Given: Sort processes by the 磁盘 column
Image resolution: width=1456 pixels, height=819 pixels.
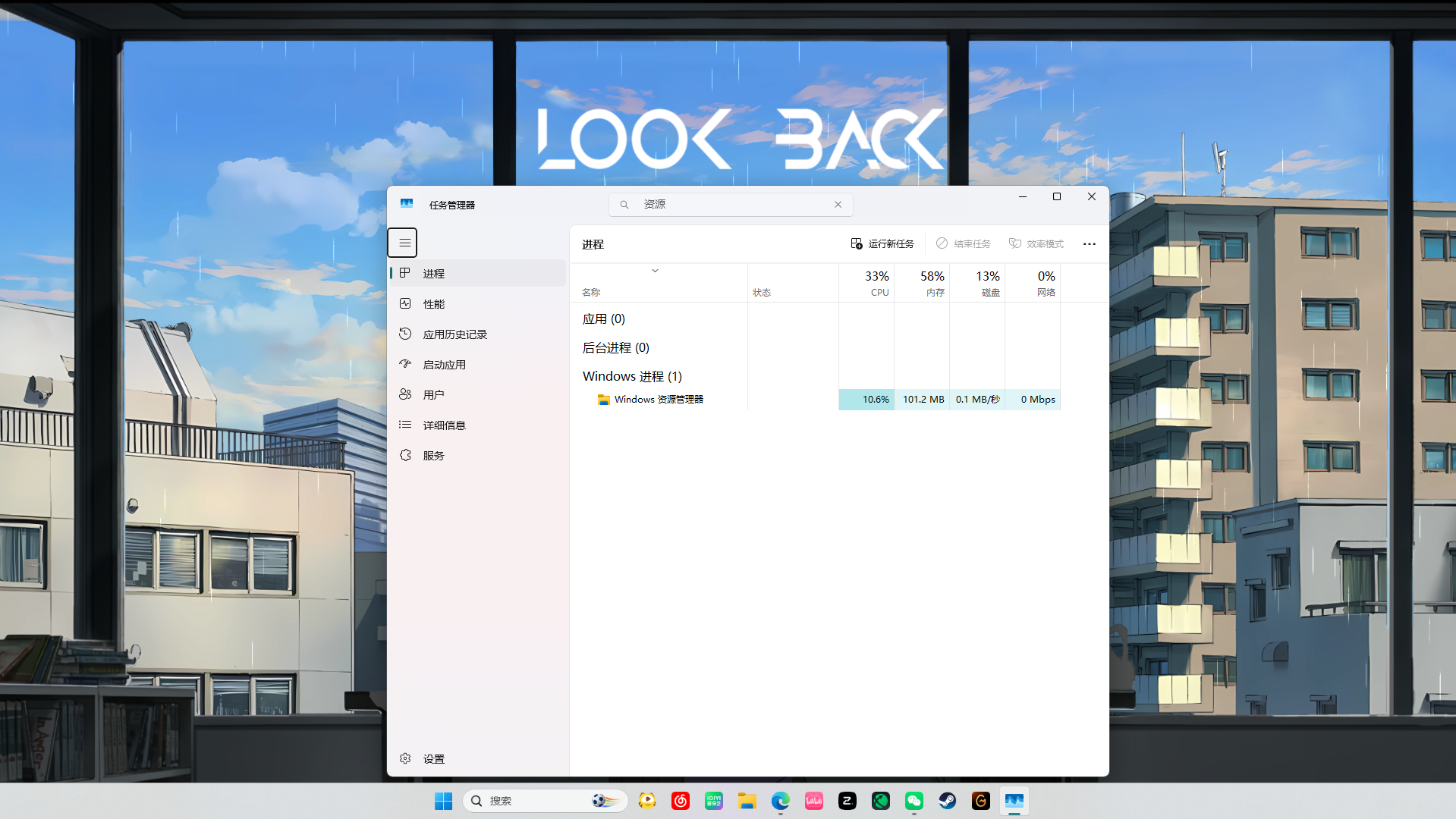Looking at the screenshot, I should [977, 283].
